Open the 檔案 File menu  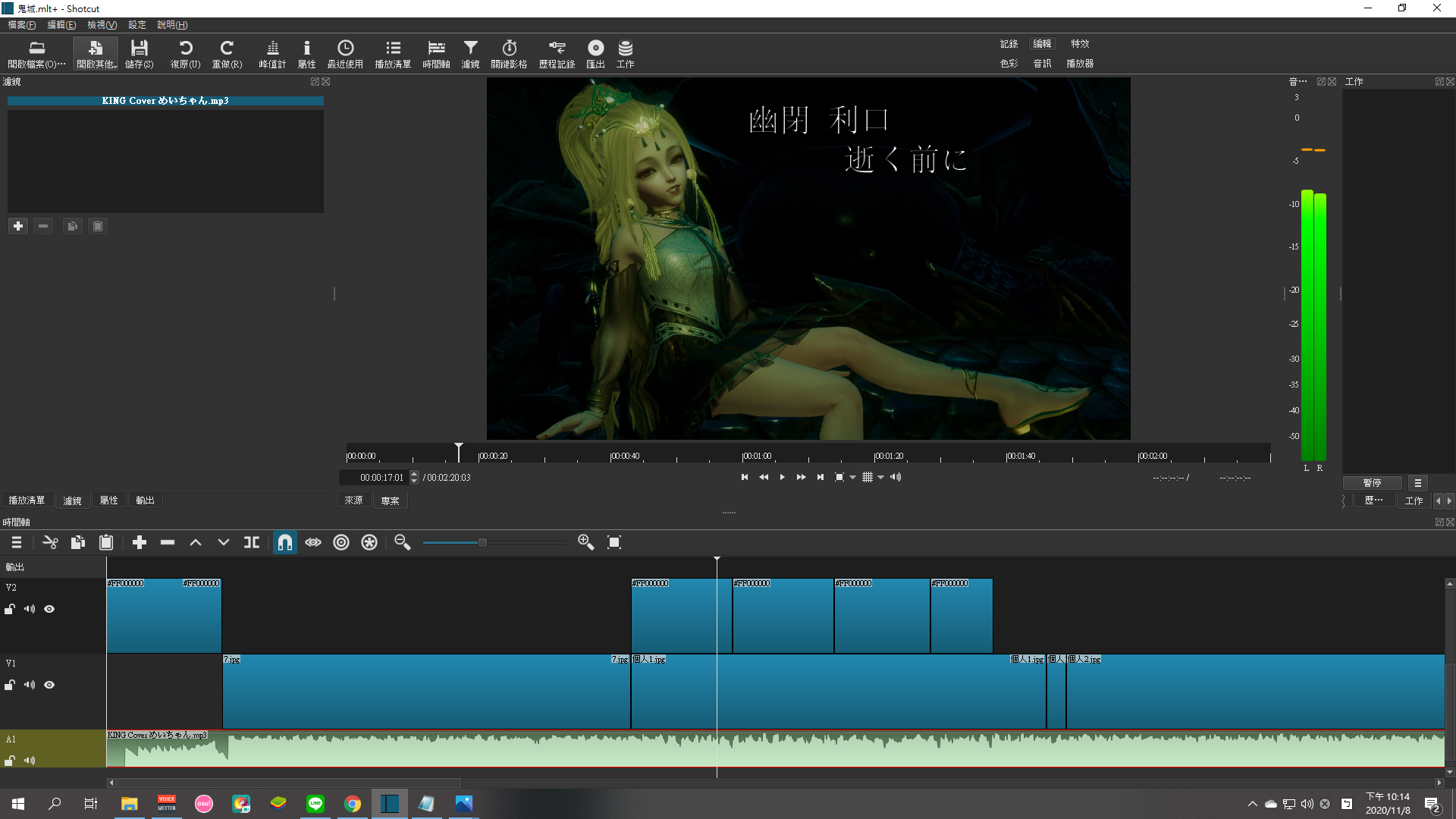click(22, 25)
